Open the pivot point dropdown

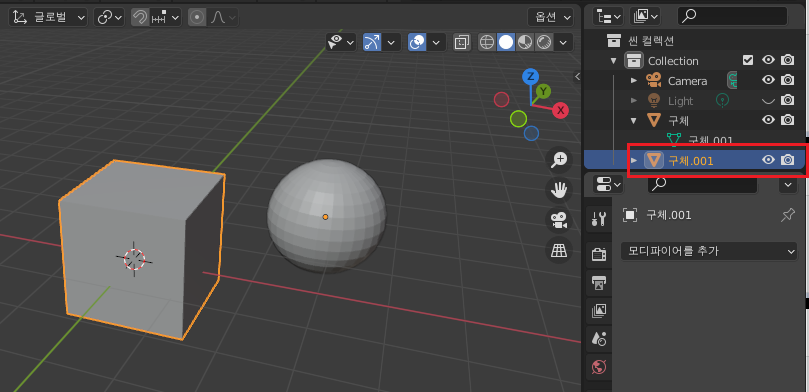click(x=109, y=18)
